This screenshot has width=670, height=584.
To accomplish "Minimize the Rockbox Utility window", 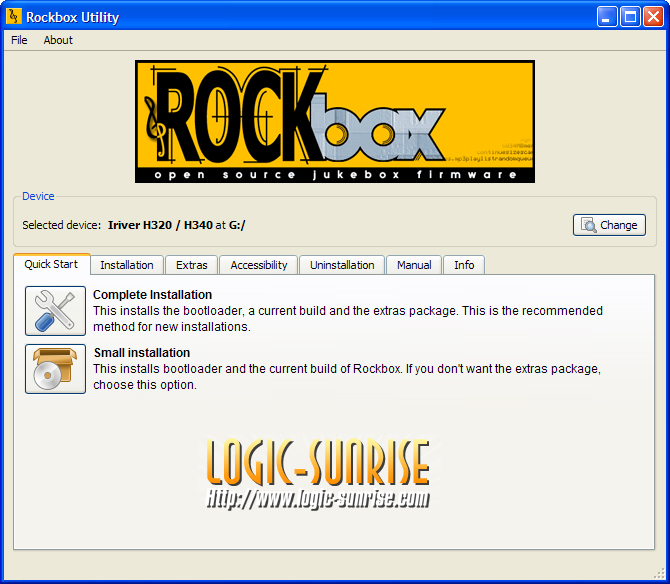I will 607,17.
